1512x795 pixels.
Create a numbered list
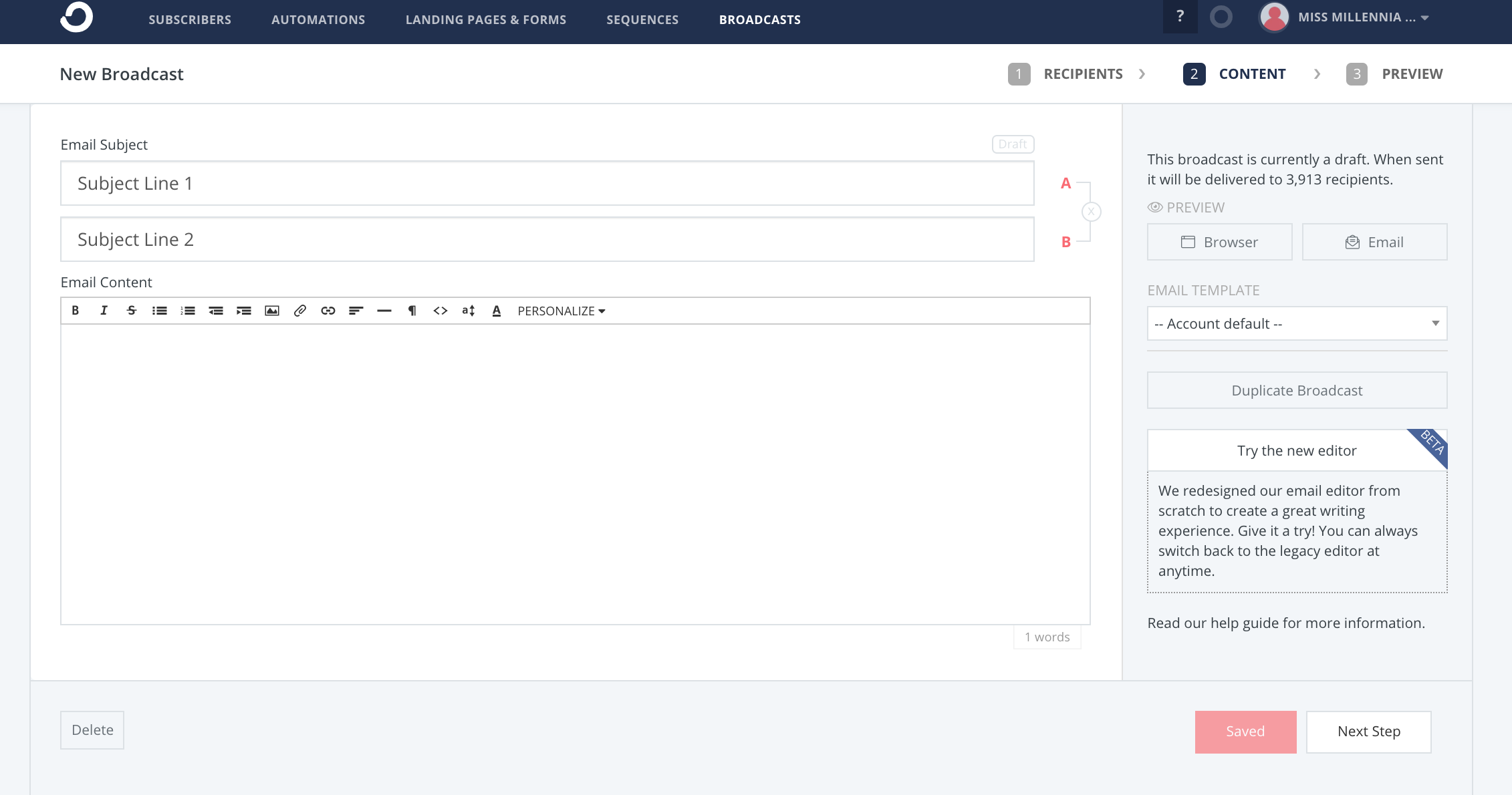click(188, 310)
